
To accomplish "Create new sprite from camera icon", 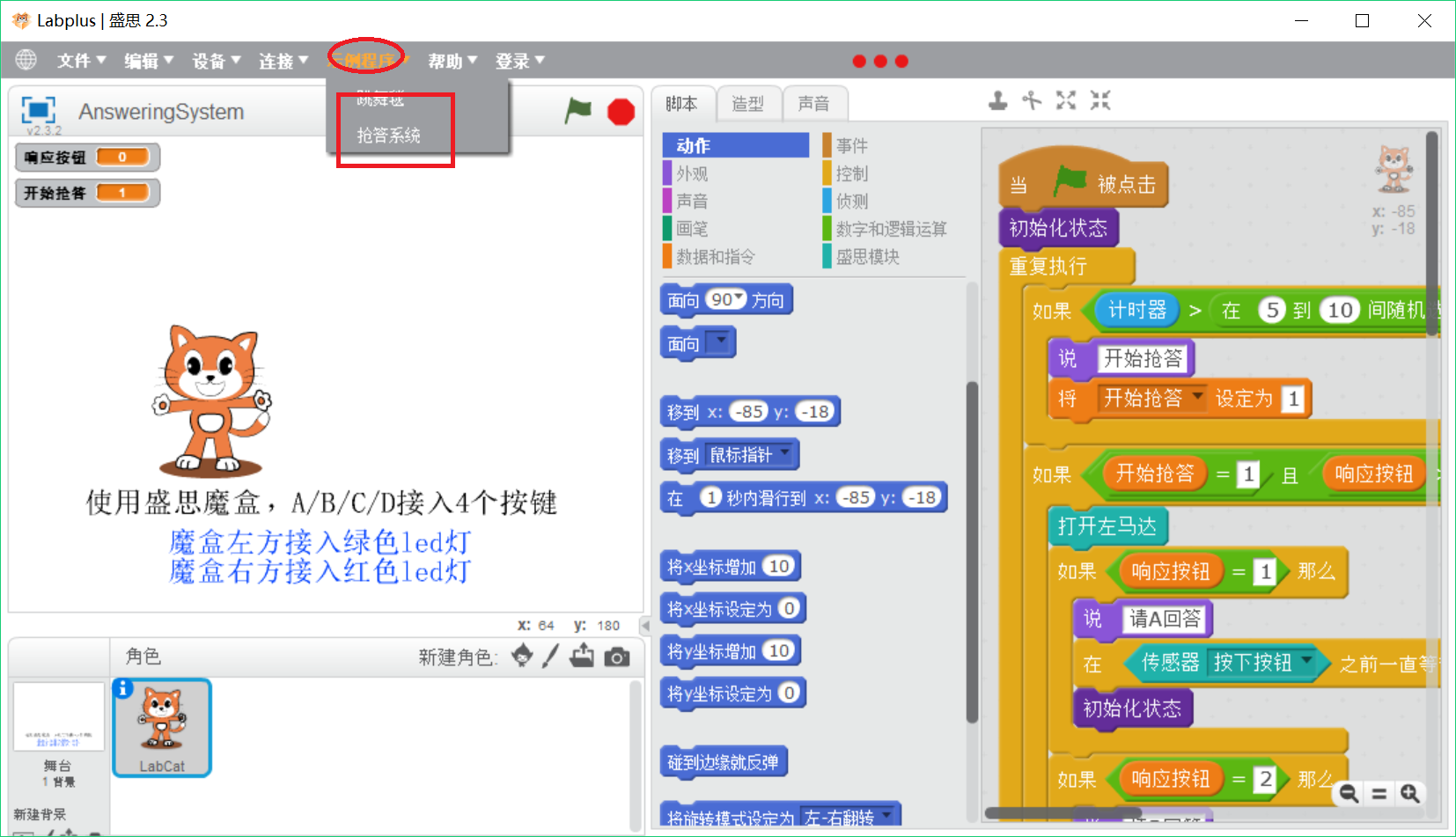I will pos(617,657).
